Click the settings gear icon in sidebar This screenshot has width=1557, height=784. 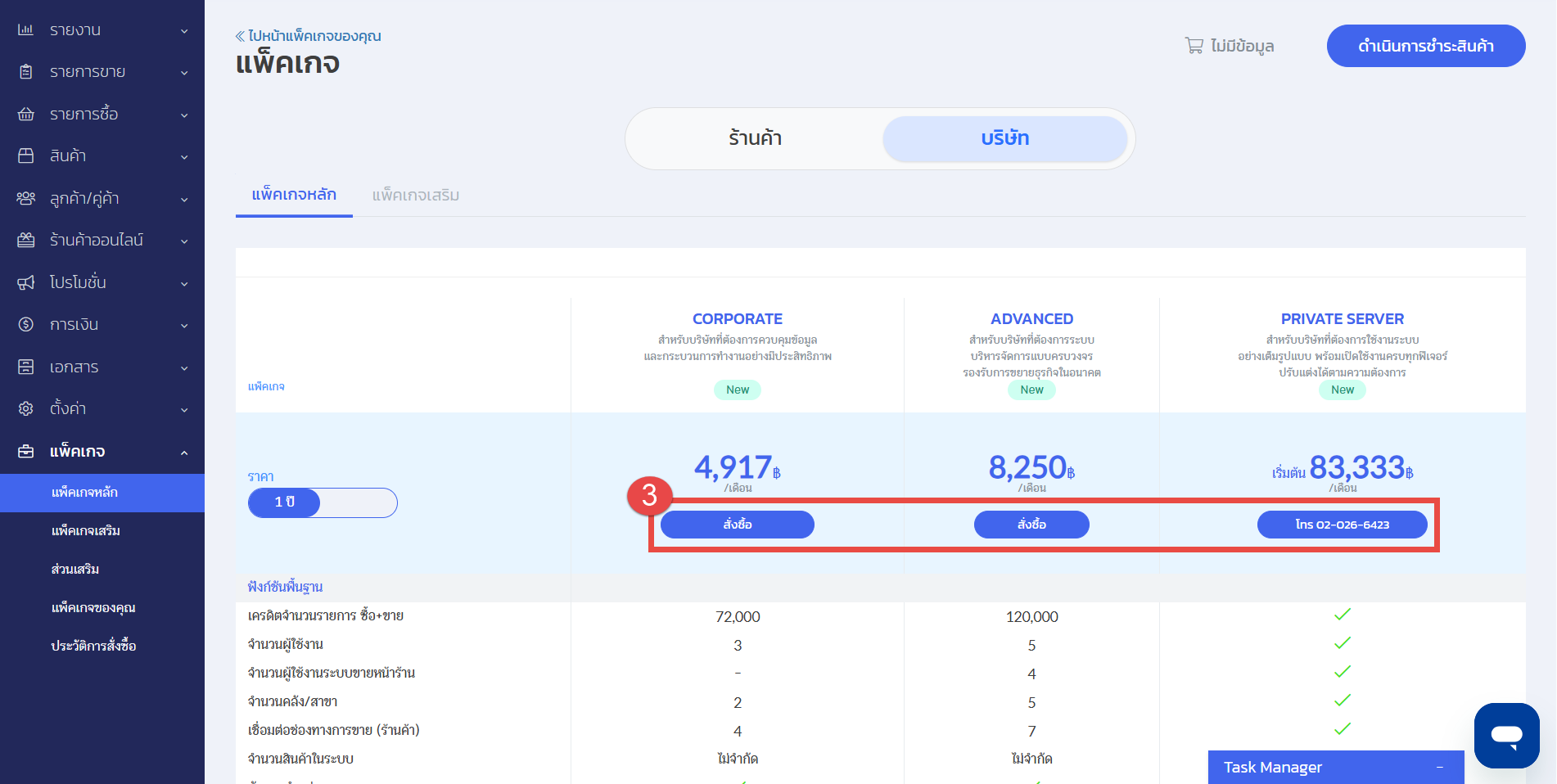point(25,408)
